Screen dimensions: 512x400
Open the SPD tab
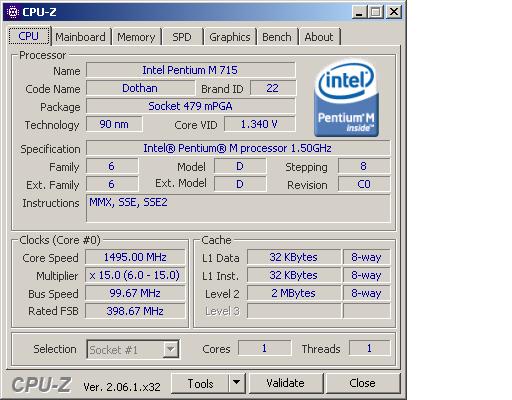tap(182, 37)
